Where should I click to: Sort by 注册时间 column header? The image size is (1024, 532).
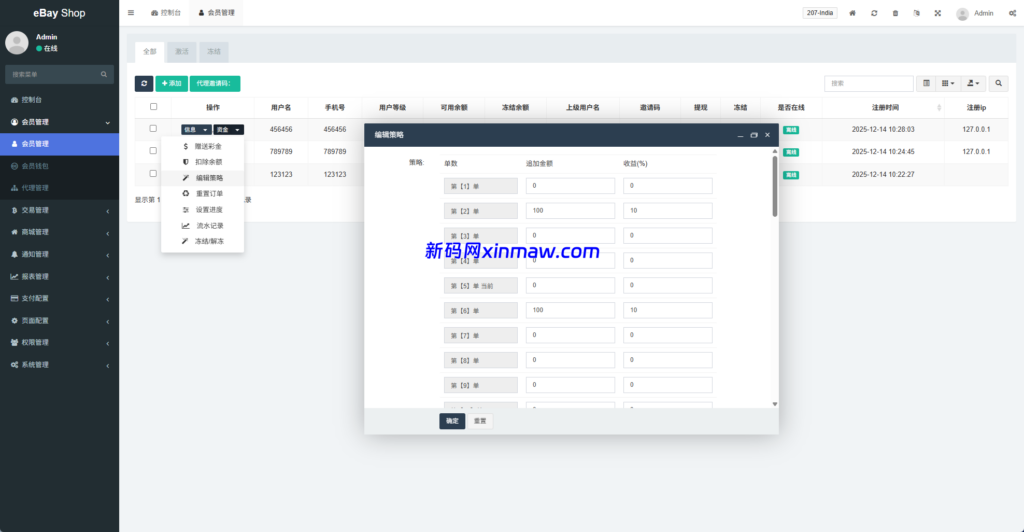885,108
